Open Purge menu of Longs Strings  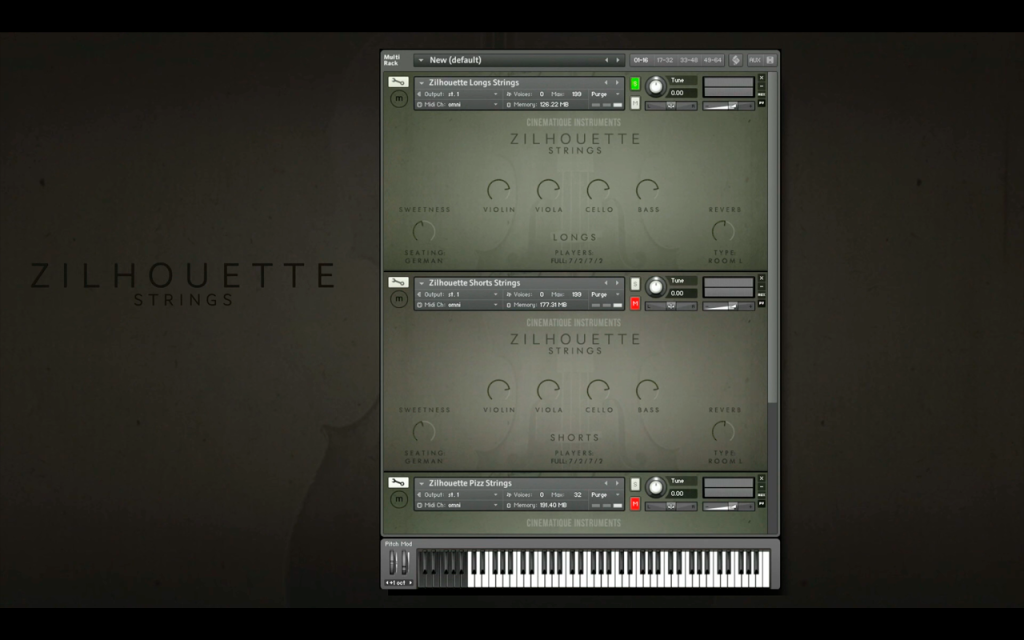coord(605,94)
